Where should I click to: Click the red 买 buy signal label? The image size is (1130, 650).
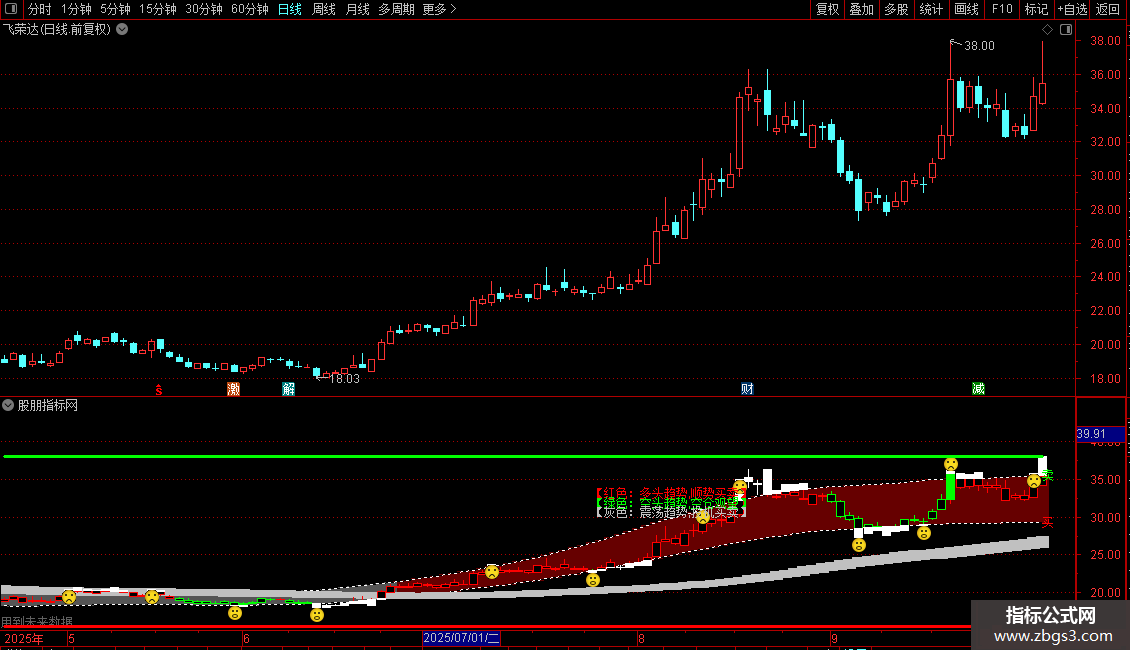point(1047,522)
